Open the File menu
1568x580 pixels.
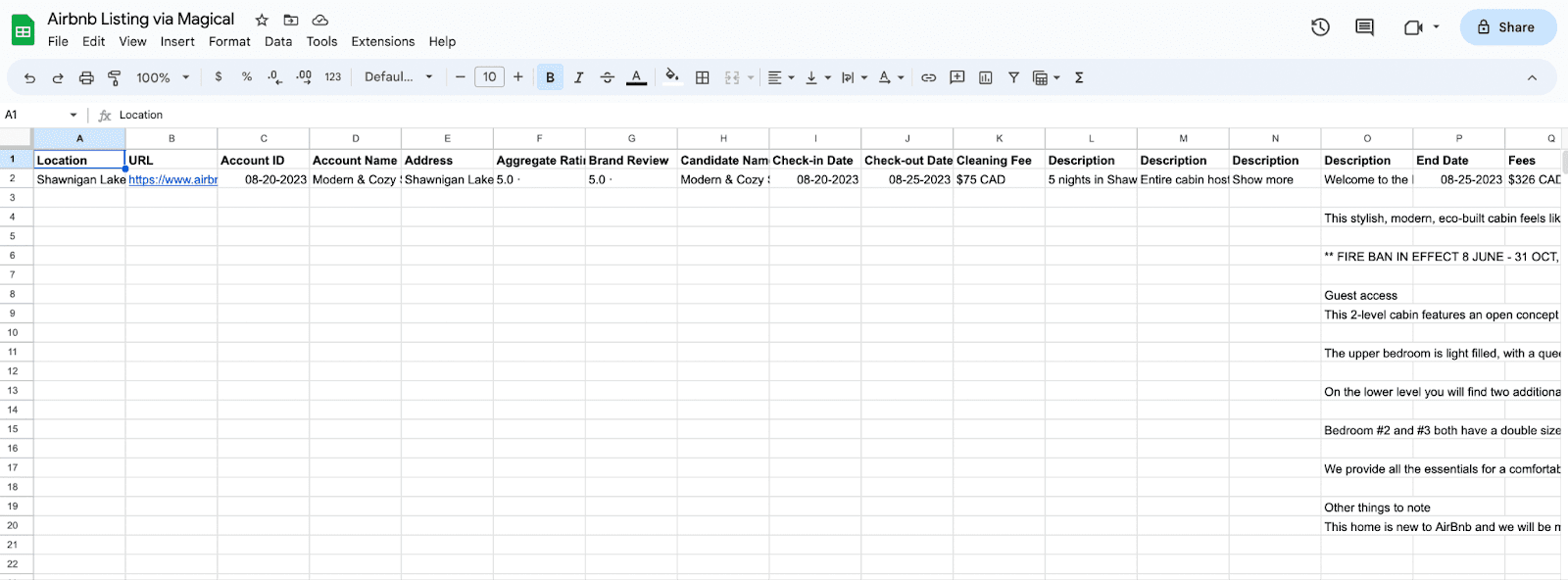58,41
